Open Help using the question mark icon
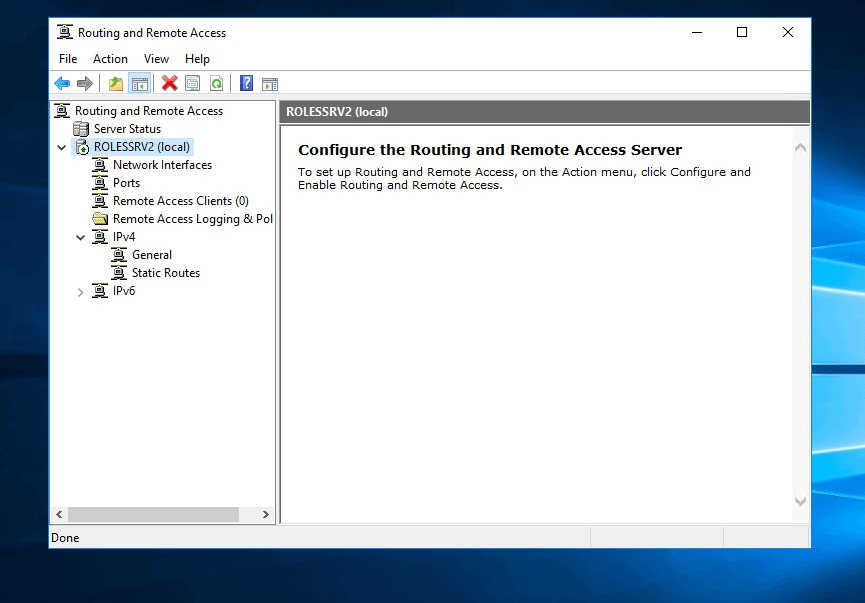This screenshot has height=603, width=865. pyautogui.click(x=246, y=83)
